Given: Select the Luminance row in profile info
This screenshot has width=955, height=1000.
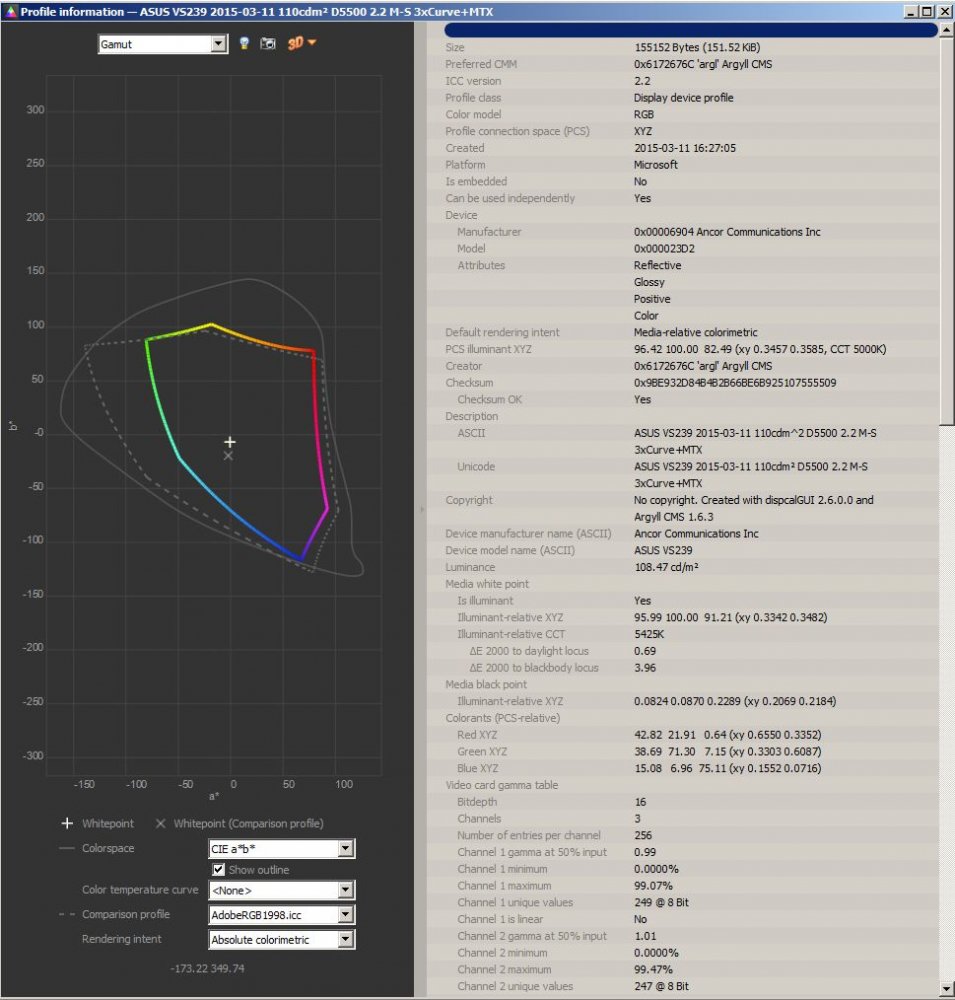Looking at the screenshot, I should pos(680,567).
